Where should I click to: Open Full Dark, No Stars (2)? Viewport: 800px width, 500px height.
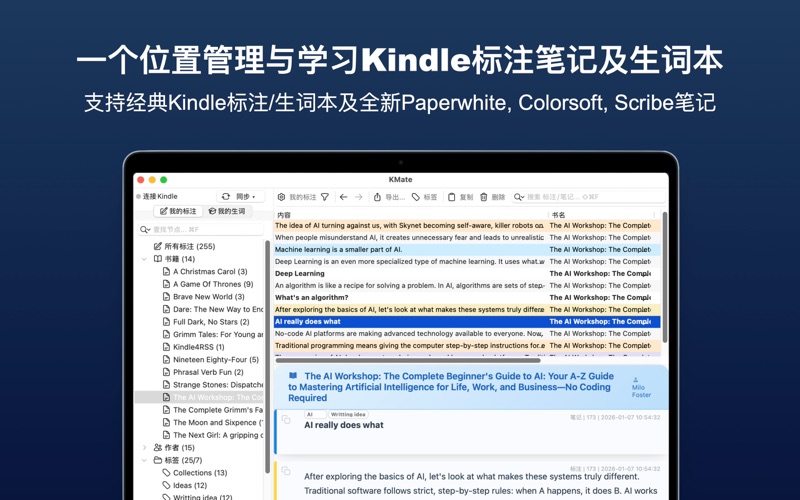coord(206,321)
